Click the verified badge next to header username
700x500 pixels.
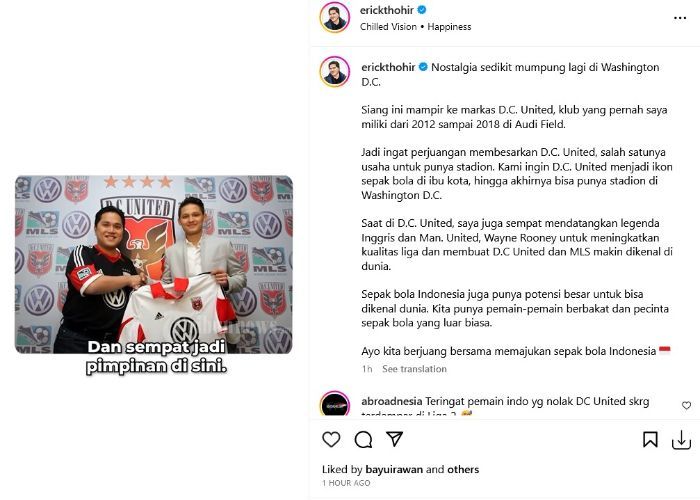point(422,10)
